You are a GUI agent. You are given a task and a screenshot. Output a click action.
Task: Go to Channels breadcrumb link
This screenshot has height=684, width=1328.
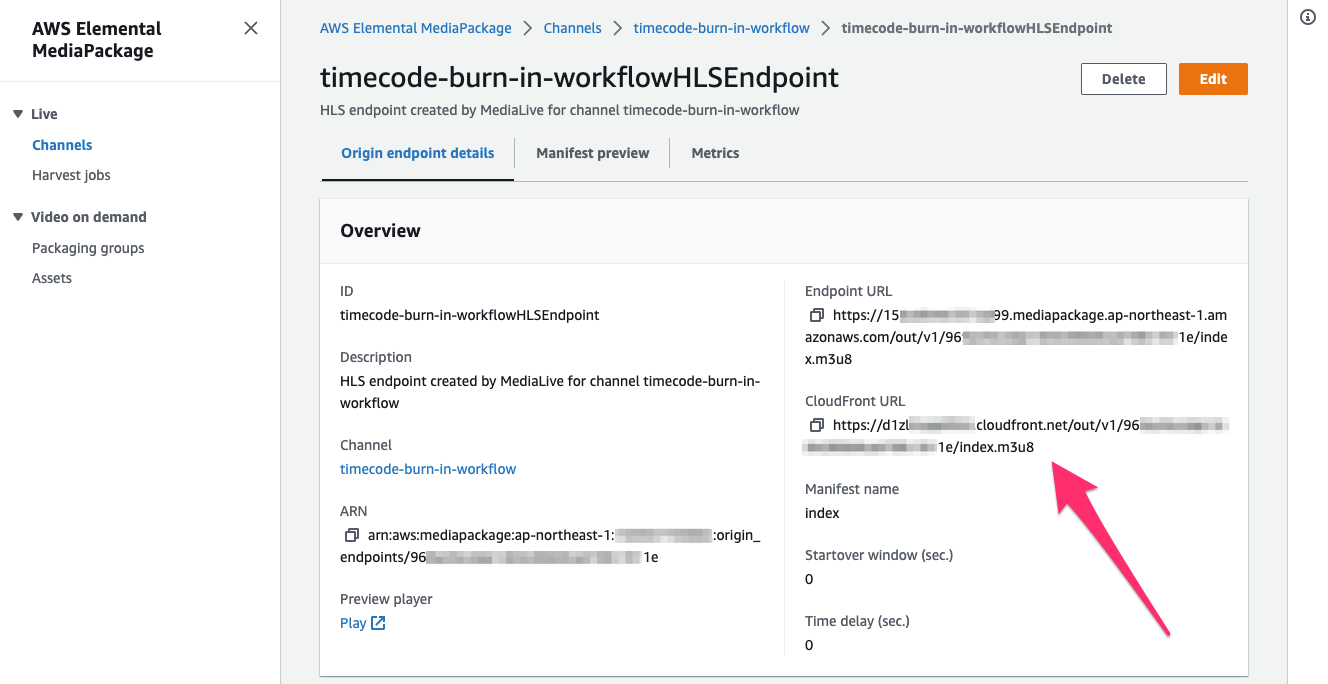[x=572, y=28]
